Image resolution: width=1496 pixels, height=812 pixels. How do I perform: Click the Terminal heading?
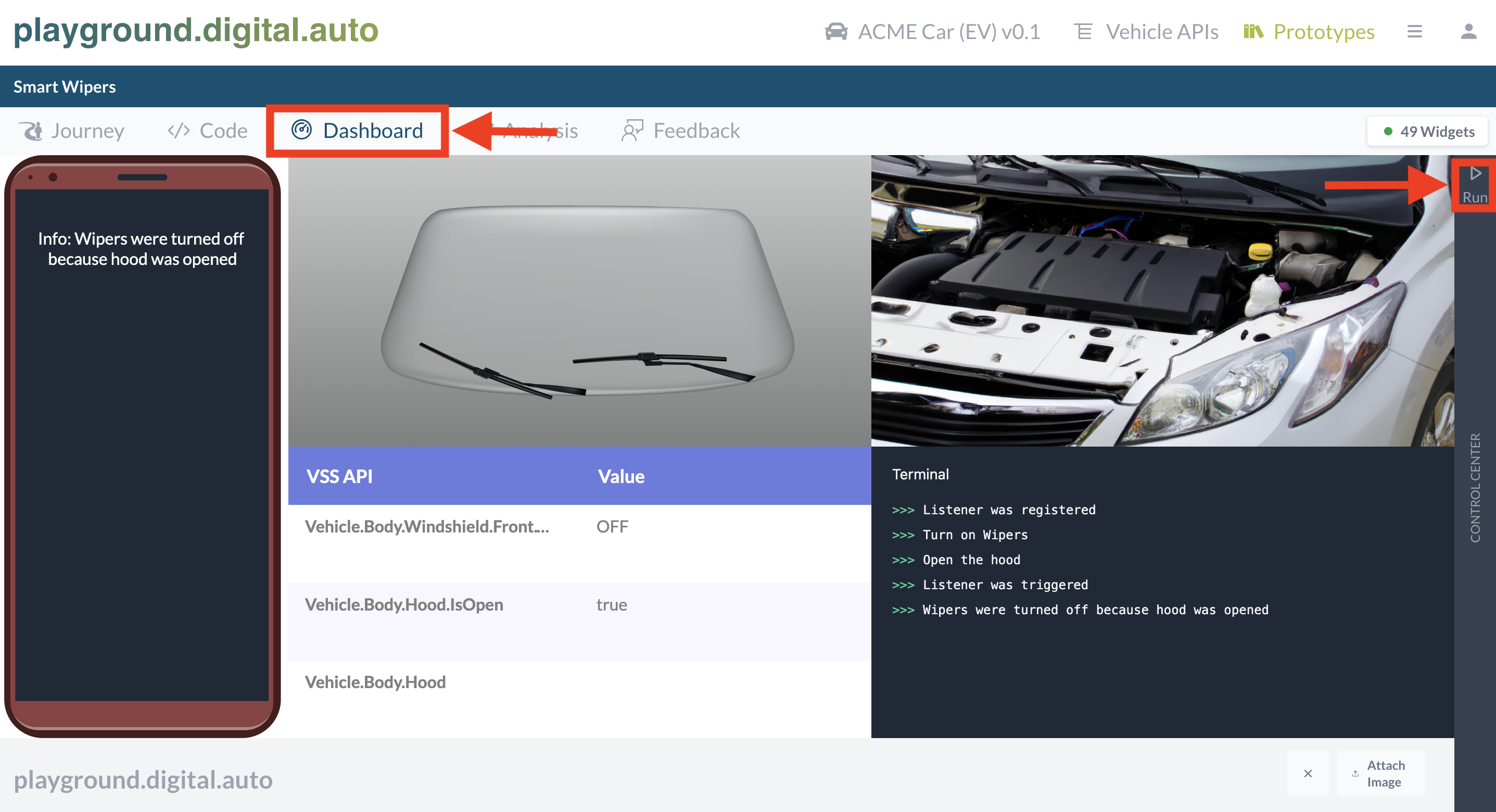point(920,474)
